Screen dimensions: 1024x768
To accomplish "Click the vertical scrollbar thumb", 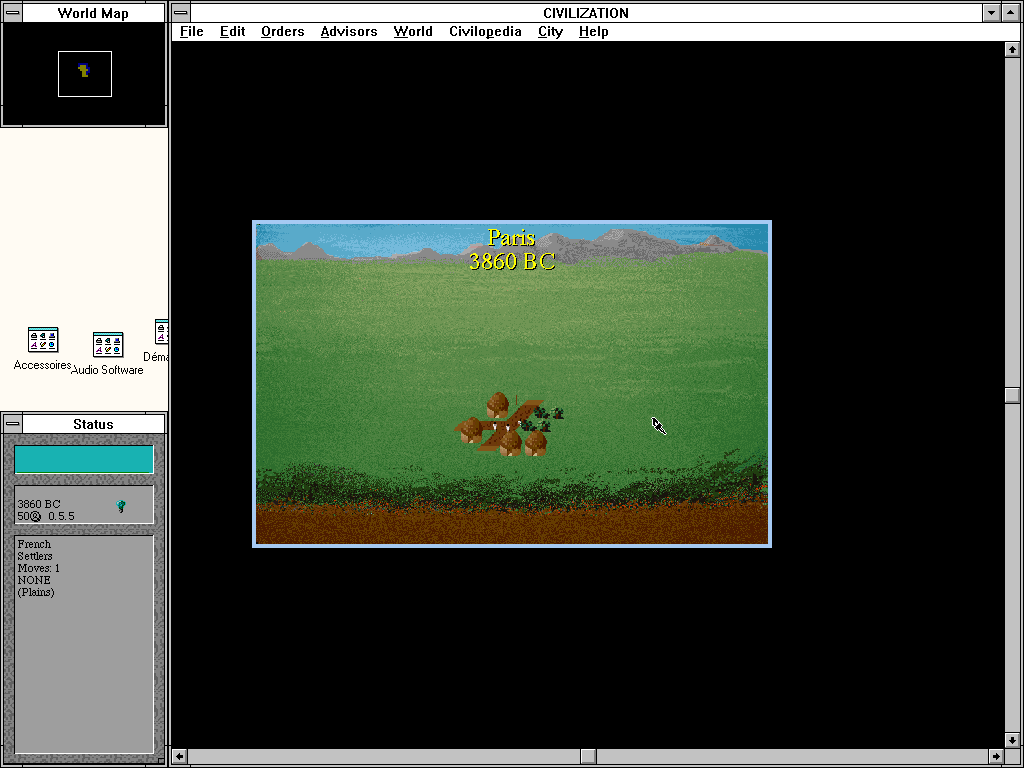I will [1012, 395].
